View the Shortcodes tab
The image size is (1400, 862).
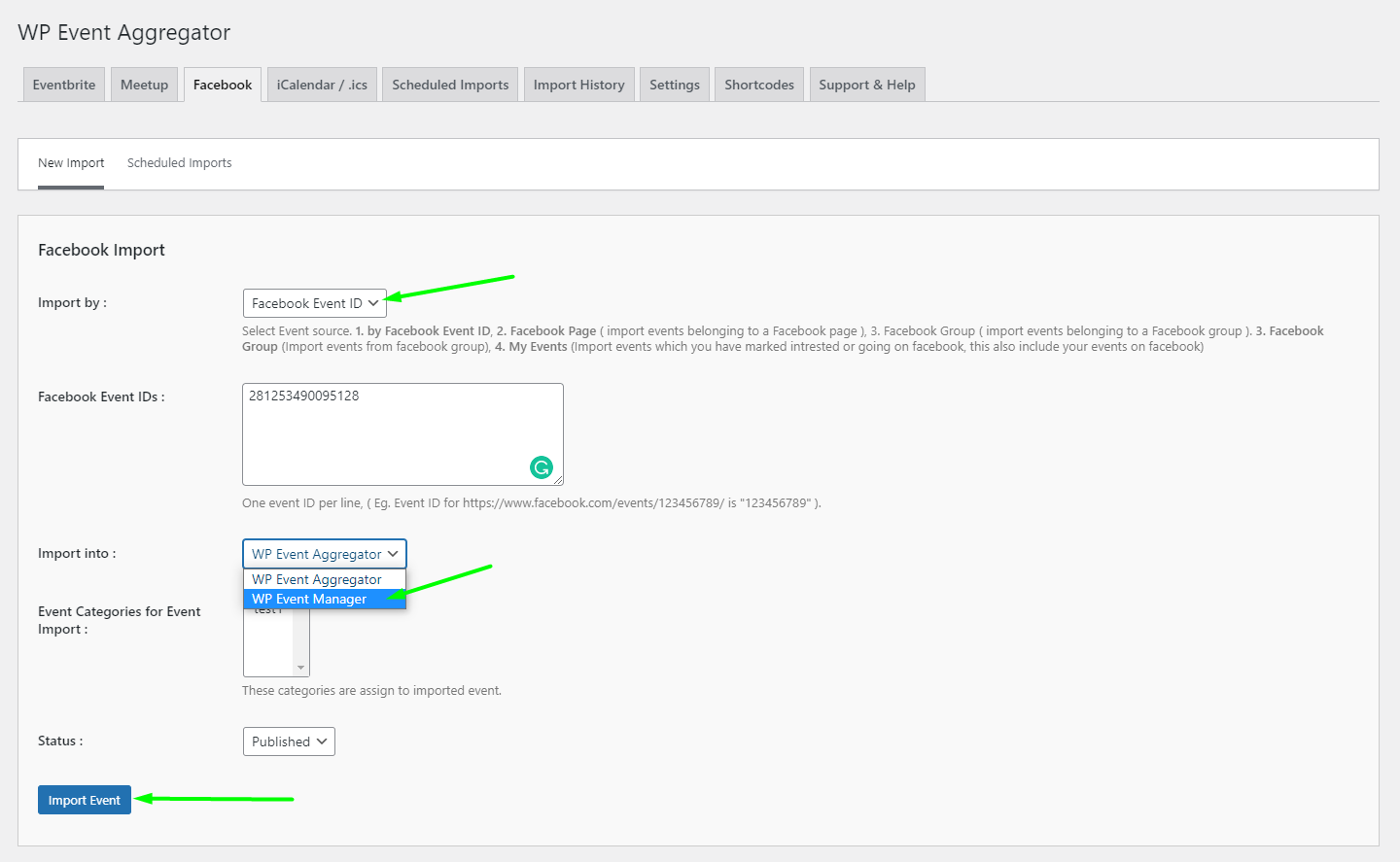[x=758, y=85]
